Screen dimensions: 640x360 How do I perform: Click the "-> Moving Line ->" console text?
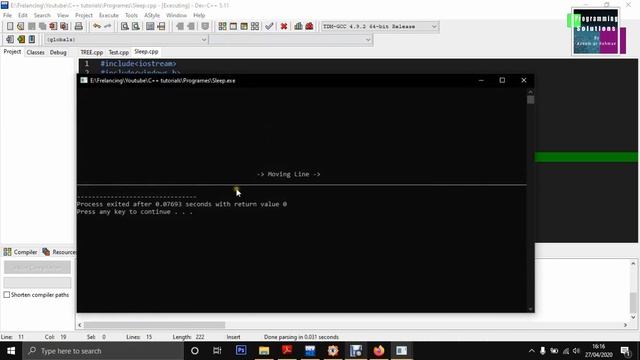point(289,174)
